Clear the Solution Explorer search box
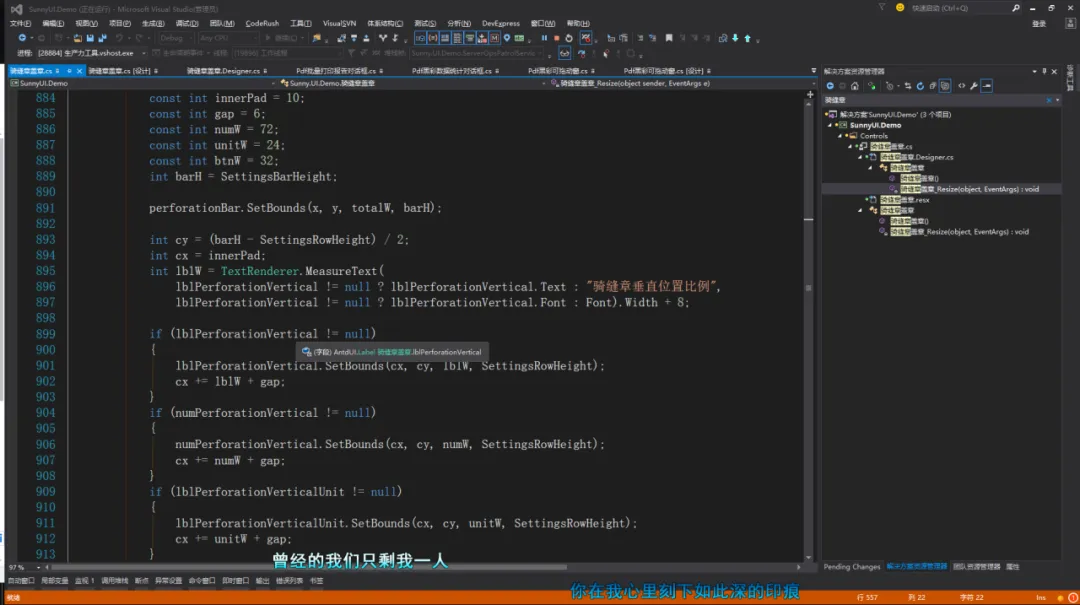1080x605 pixels. tap(1049, 101)
